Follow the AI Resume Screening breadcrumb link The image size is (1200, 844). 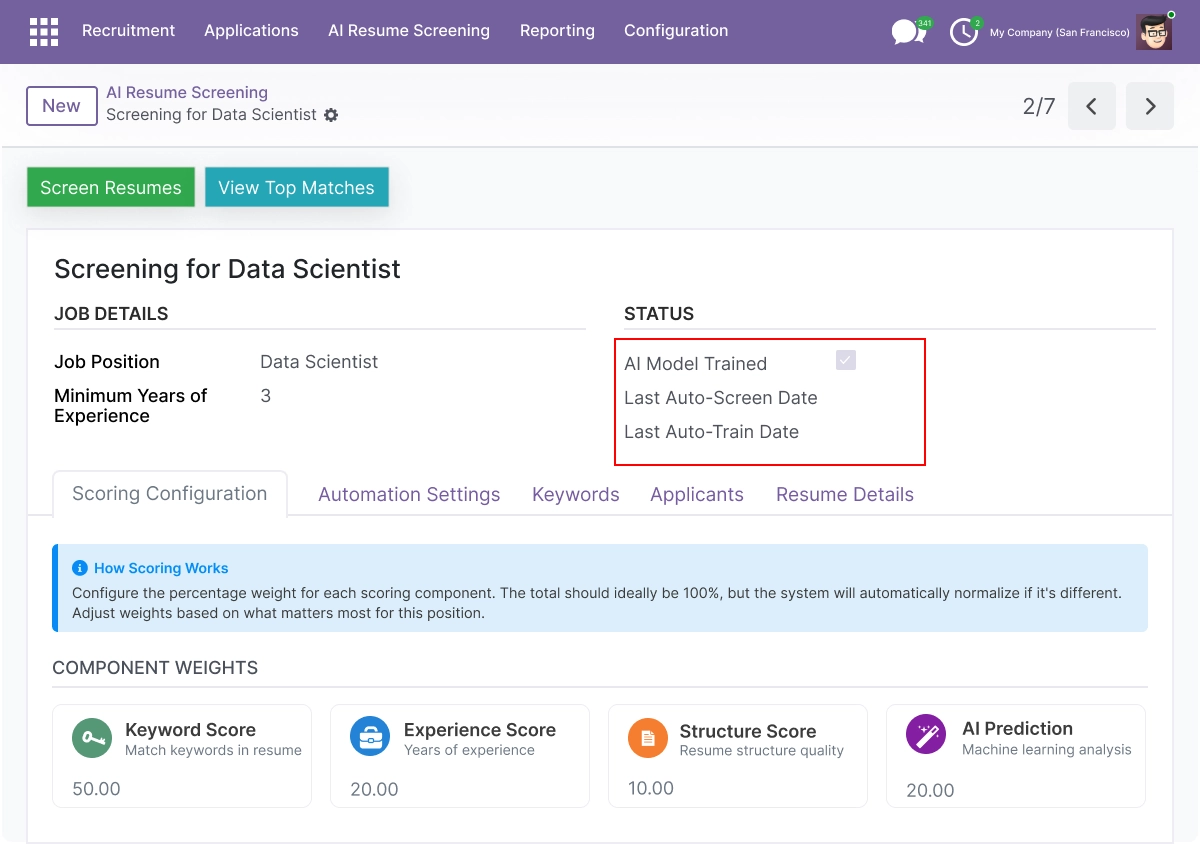point(187,93)
